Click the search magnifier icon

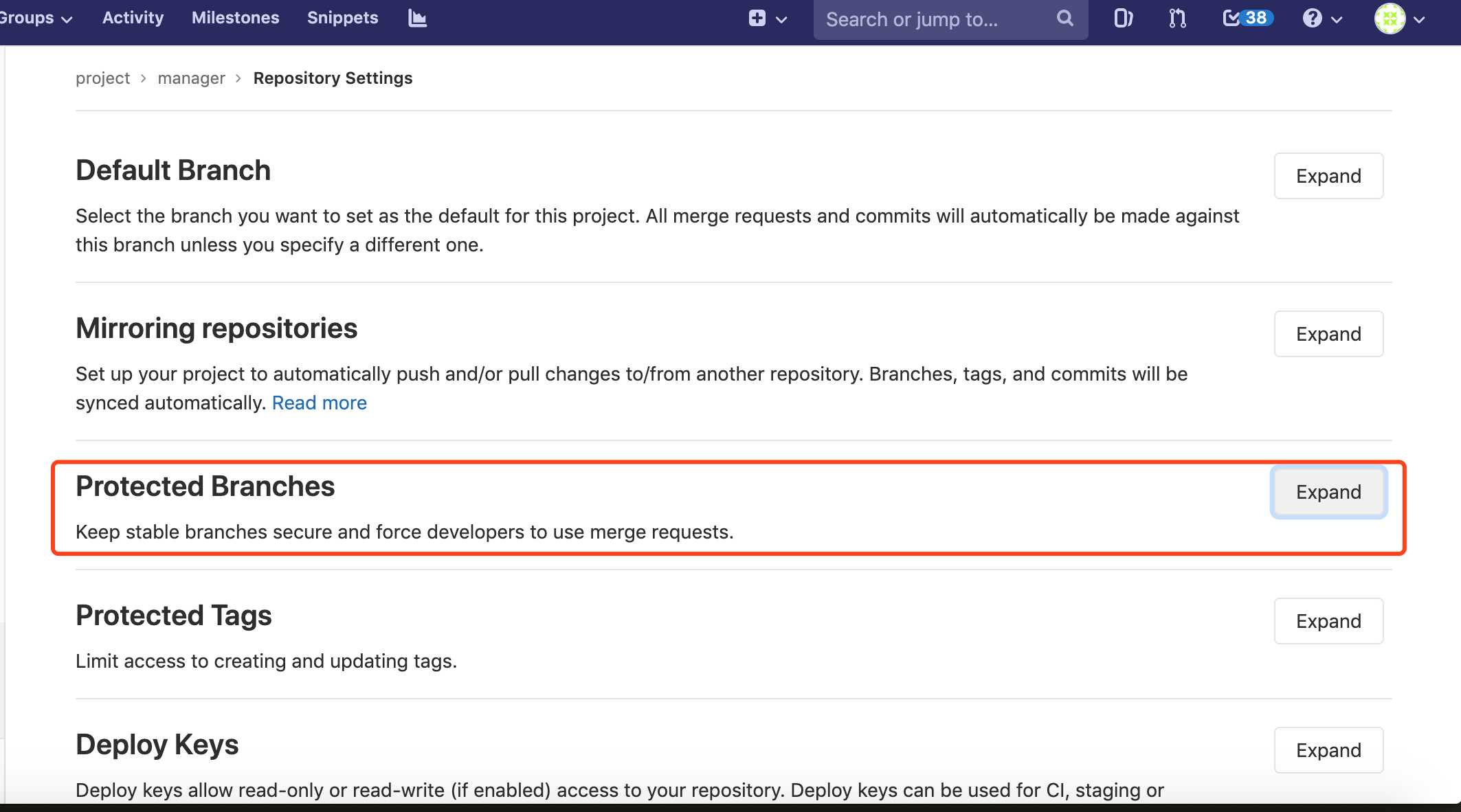(x=1064, y=17)
